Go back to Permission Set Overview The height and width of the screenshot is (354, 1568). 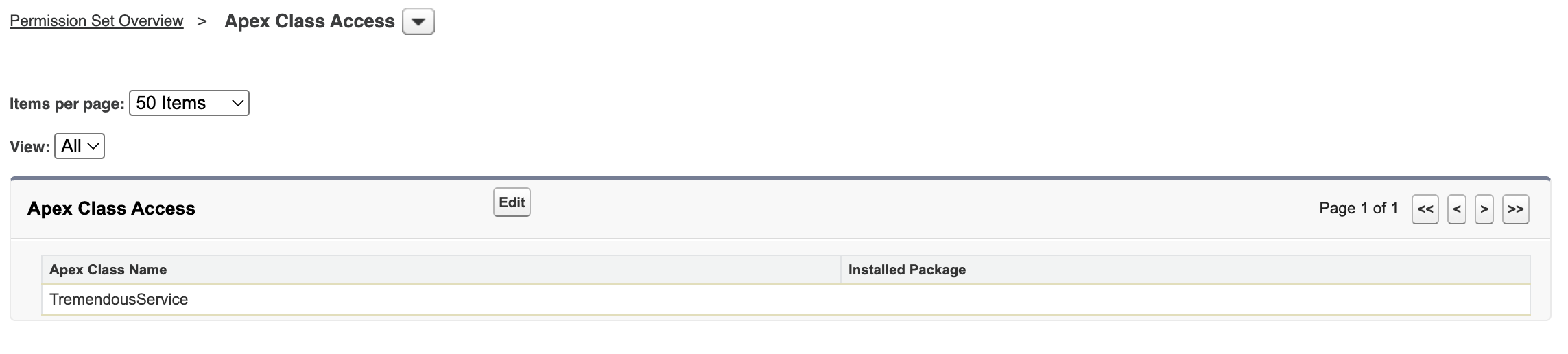(97, 21)
